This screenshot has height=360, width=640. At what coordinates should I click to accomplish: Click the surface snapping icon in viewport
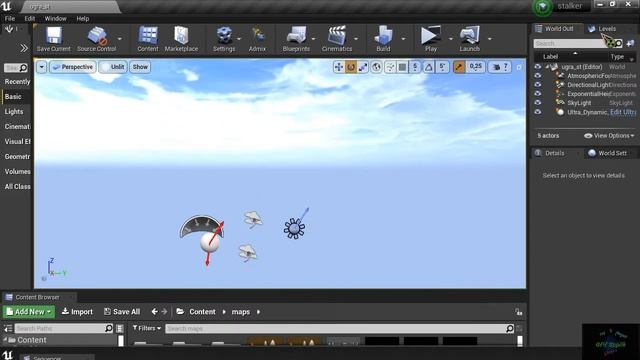390,67
